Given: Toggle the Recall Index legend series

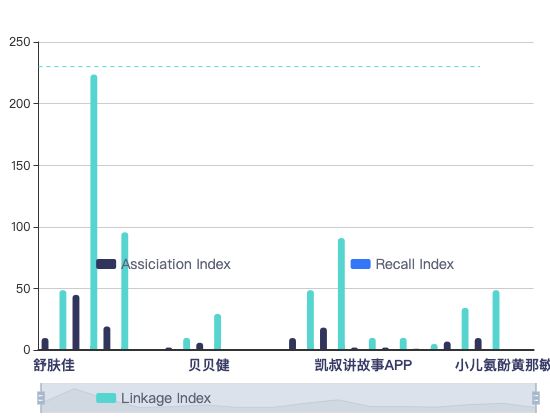Looking at the screenshot, I should pyautogui.click(x=402, y=264).
